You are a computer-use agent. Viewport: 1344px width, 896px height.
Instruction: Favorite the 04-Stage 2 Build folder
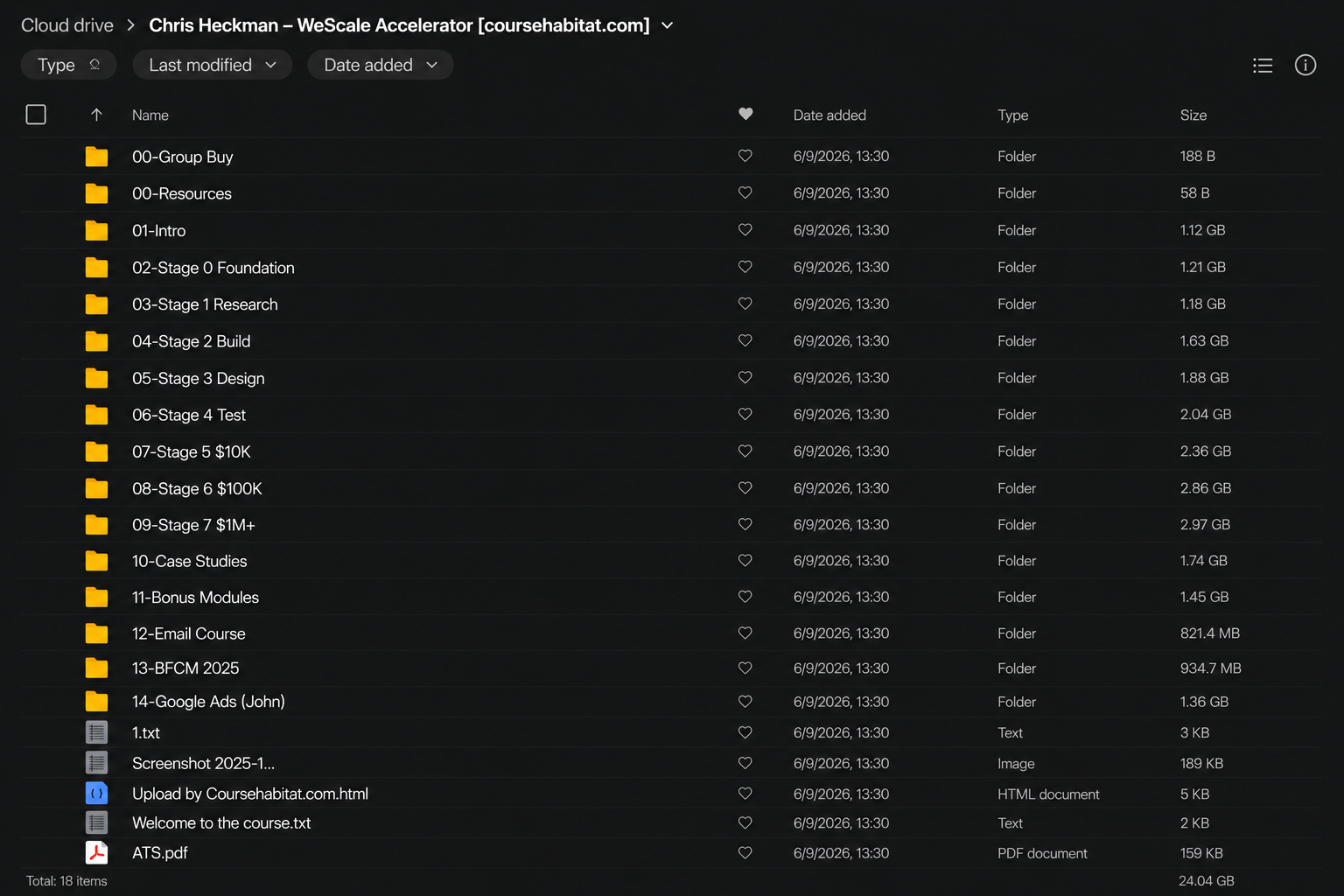[745, 340]
